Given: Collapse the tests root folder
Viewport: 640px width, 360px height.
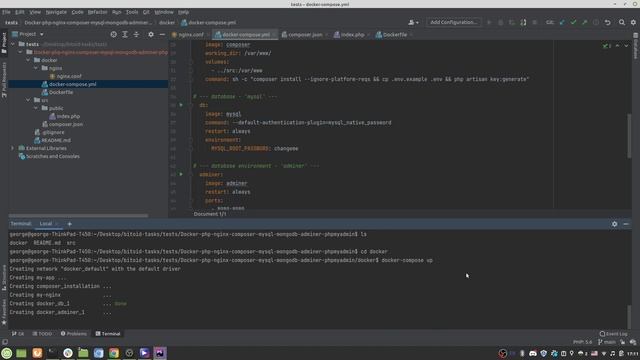Looking at the screenshot, I should tap(13, 44).
